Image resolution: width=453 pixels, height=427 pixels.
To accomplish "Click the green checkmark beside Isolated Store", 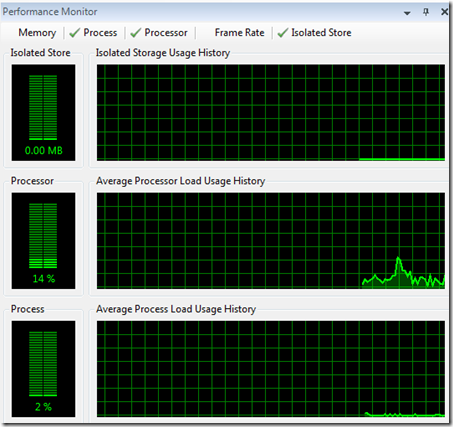I will pos(283,33).
